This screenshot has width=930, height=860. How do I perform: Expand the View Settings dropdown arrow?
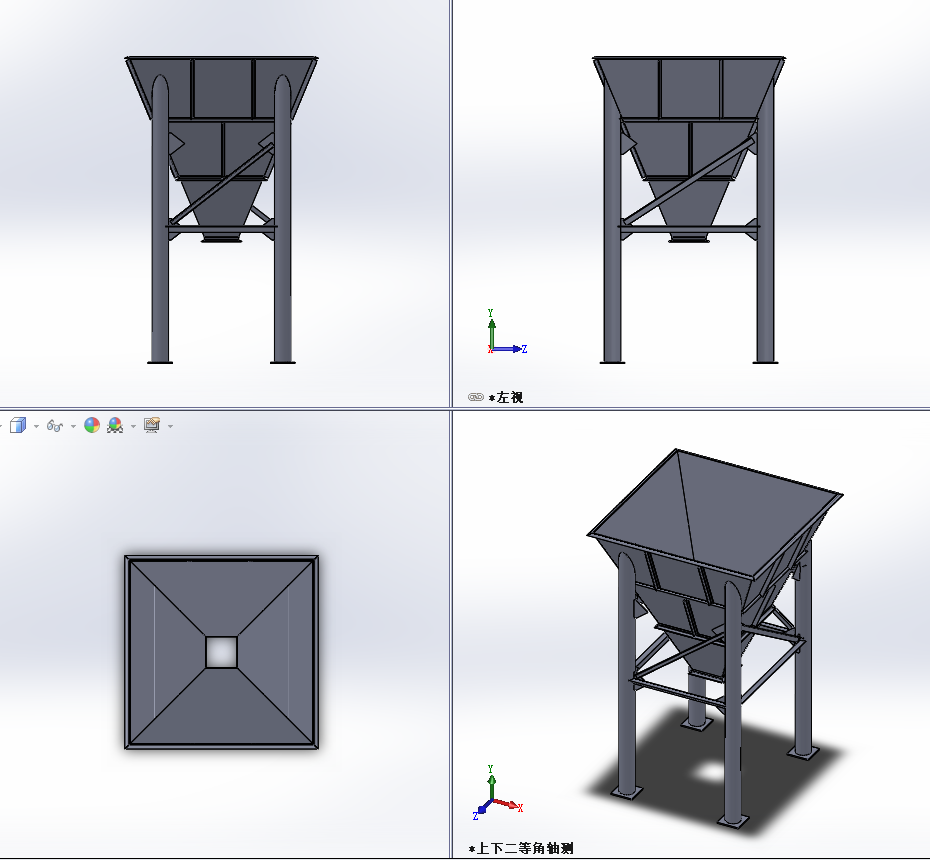point(170,426)
